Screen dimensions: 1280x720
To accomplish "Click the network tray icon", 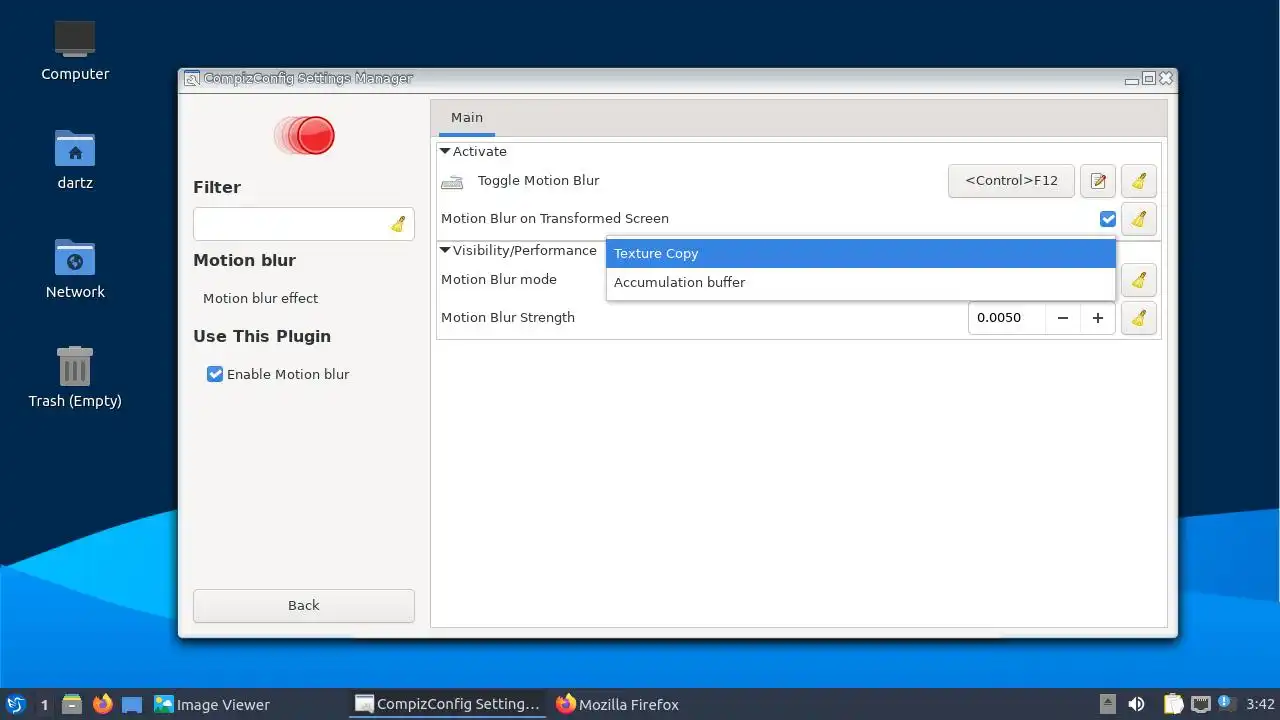I will pos(1200,704).
